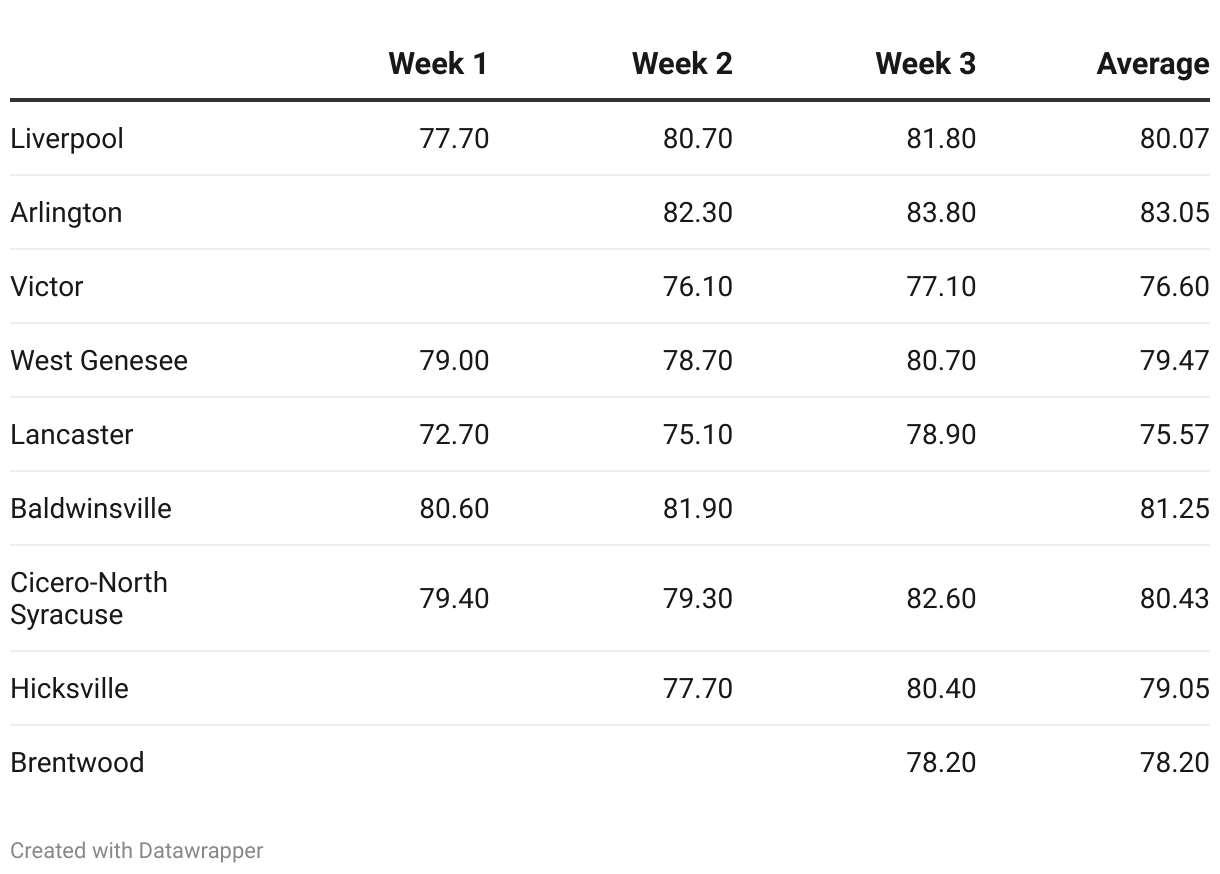Select the Brentwood row label
The width and height of the screenshot is (1220, 874).
click(77, 762)
